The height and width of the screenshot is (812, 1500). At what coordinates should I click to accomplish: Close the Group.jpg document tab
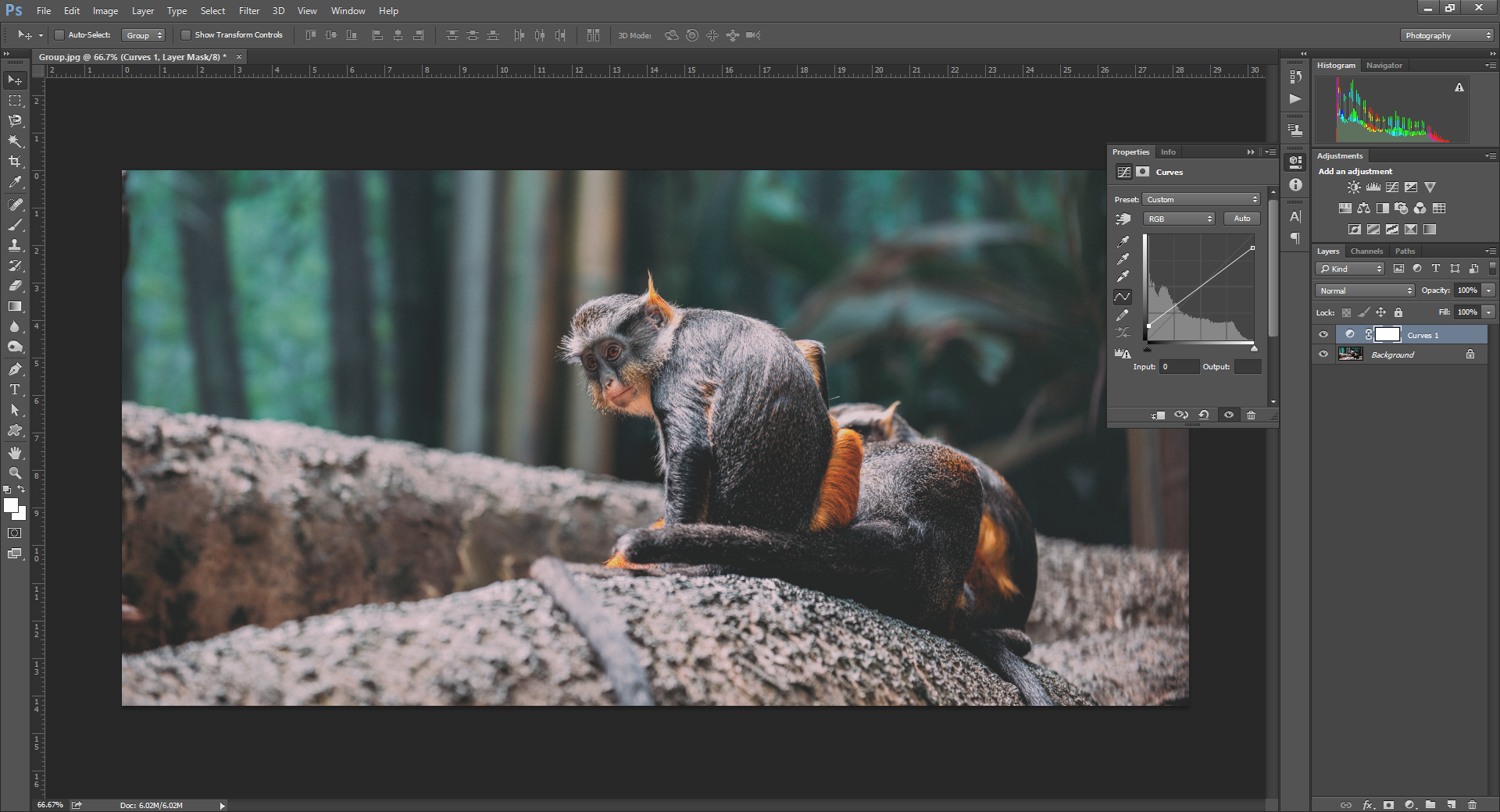click(x=239, y=56)
